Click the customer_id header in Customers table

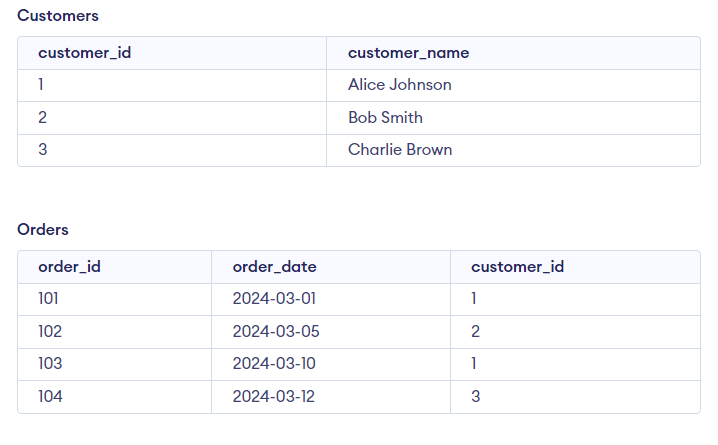(x=84, y=53)
